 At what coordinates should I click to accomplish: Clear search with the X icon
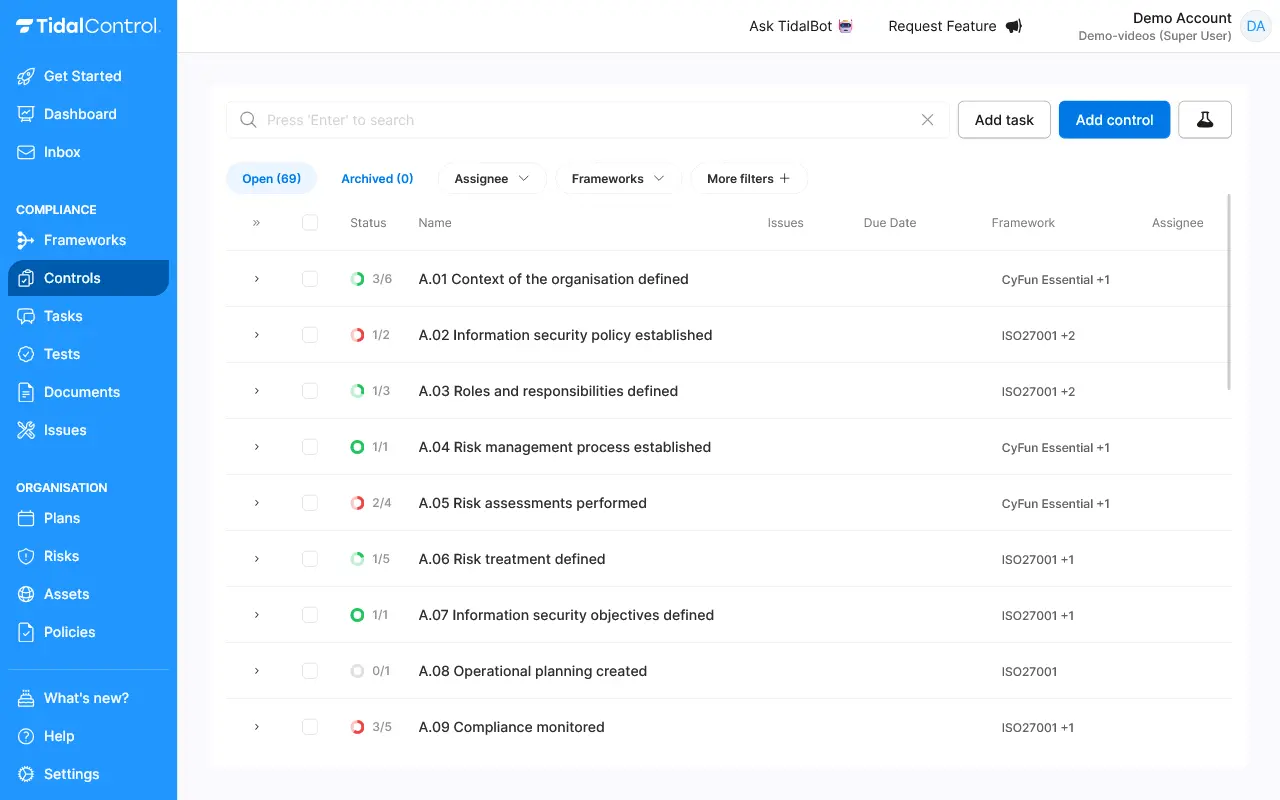click(927, 120)
